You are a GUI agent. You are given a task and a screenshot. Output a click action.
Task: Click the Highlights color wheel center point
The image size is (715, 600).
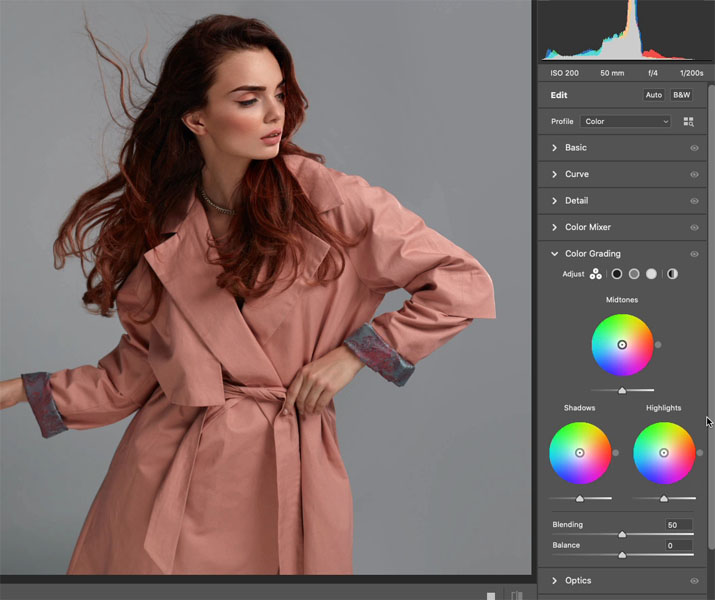coord(664,453)
